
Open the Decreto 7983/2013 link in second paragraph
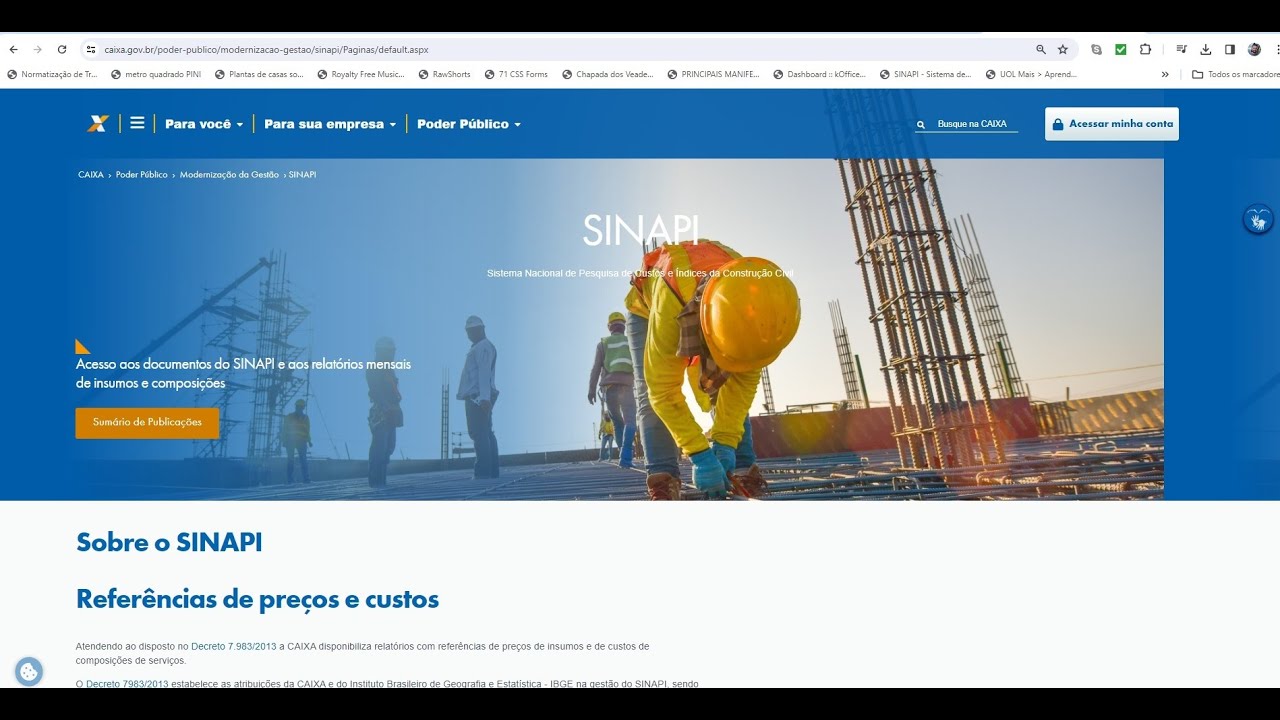[127, 684]
